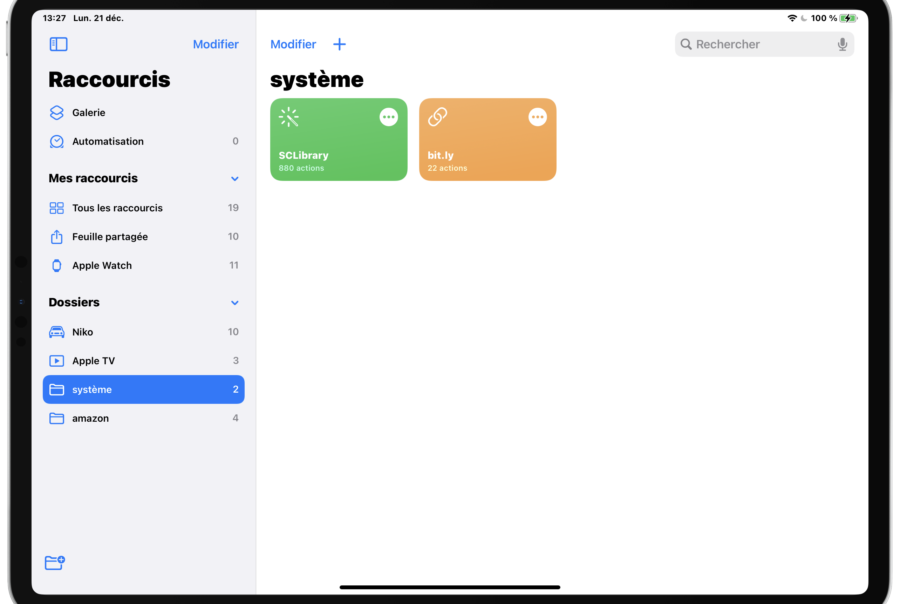Click the Raccourcis title
Image resolution: width=900 pixels, height=604 pixels.
pos(109,79)
